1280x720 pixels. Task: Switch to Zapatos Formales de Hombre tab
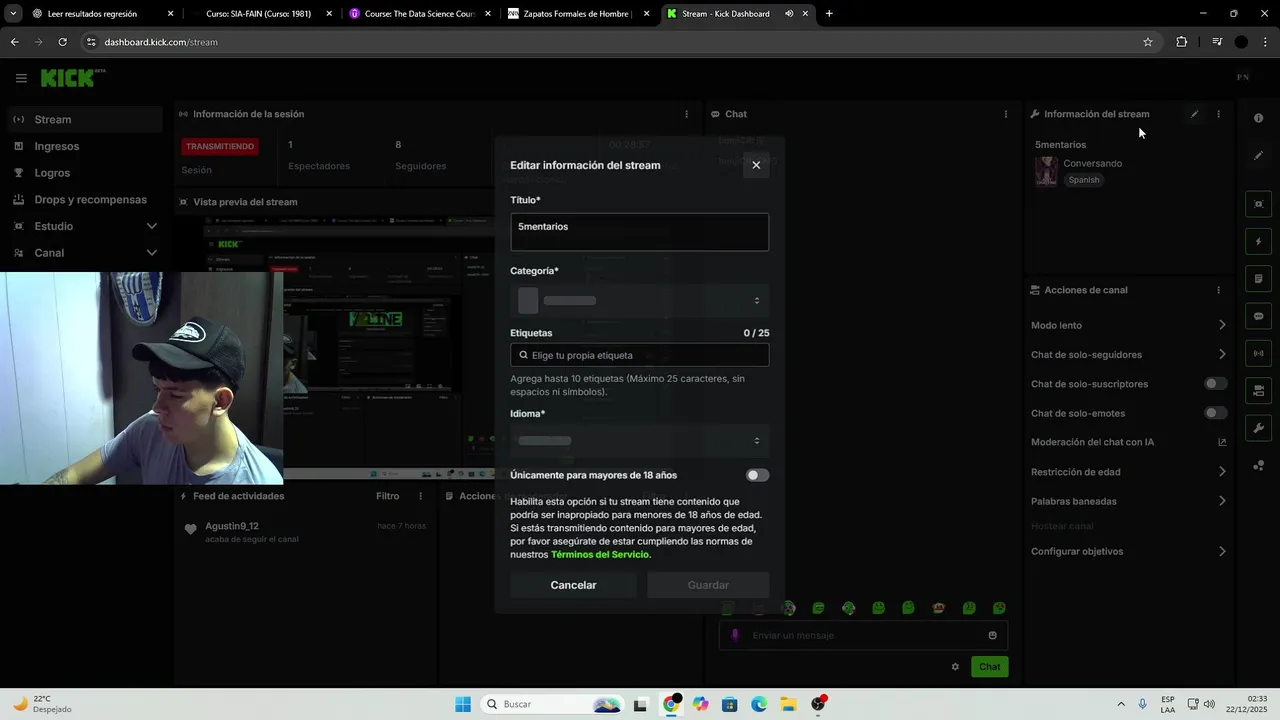tap(579, 14)
